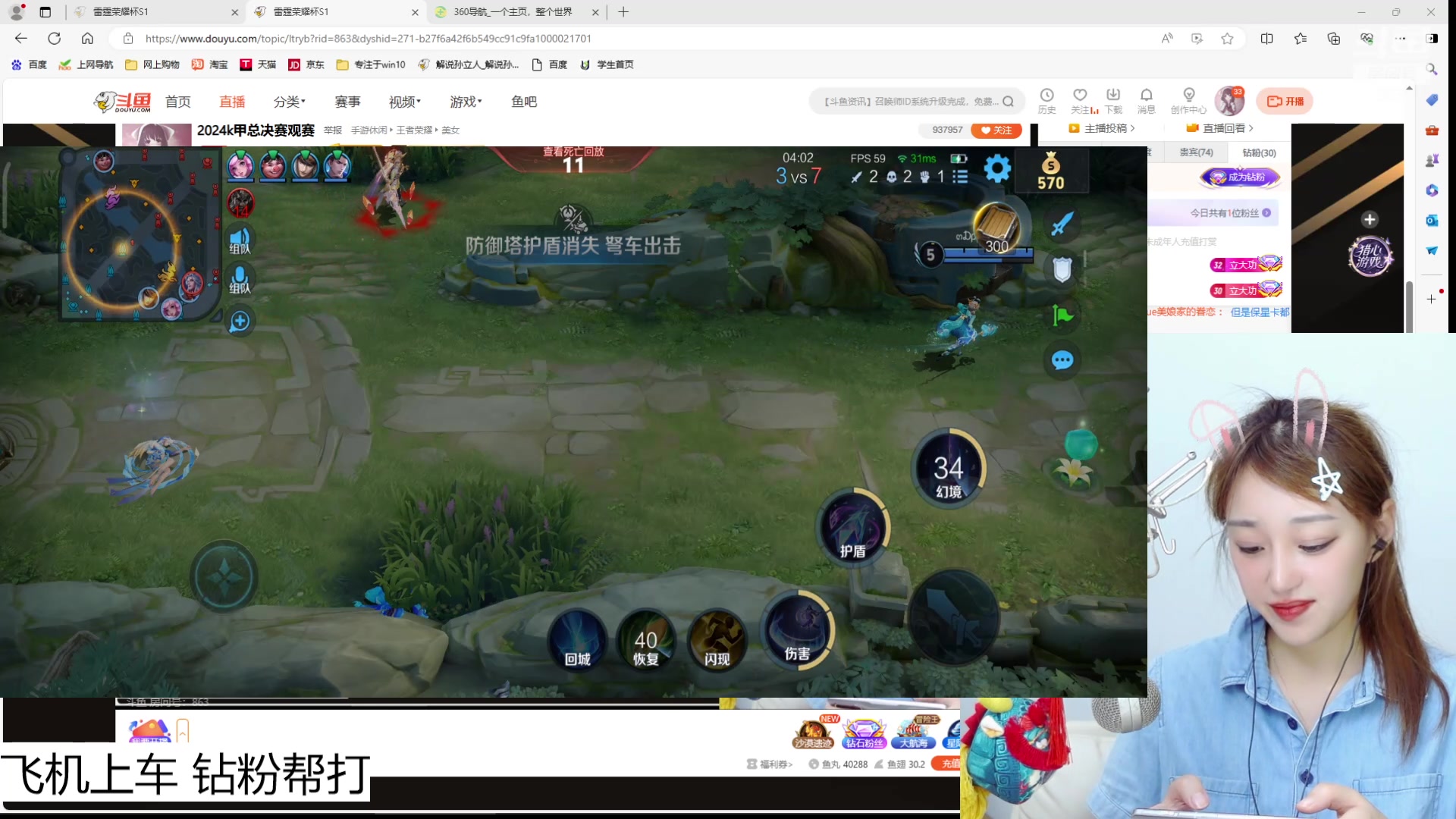Tap the 伤害 skill button
The width and height of the screenshot is (1456, 819).
coord(797,630)
